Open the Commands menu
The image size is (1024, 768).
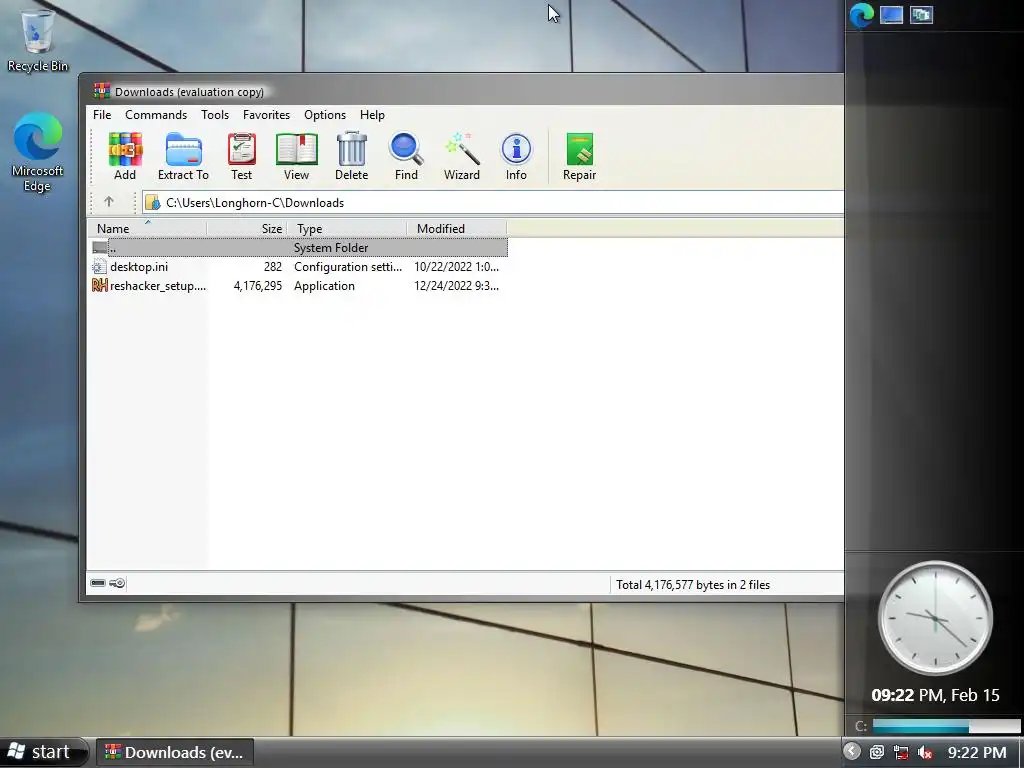click(x=156, y=115)
